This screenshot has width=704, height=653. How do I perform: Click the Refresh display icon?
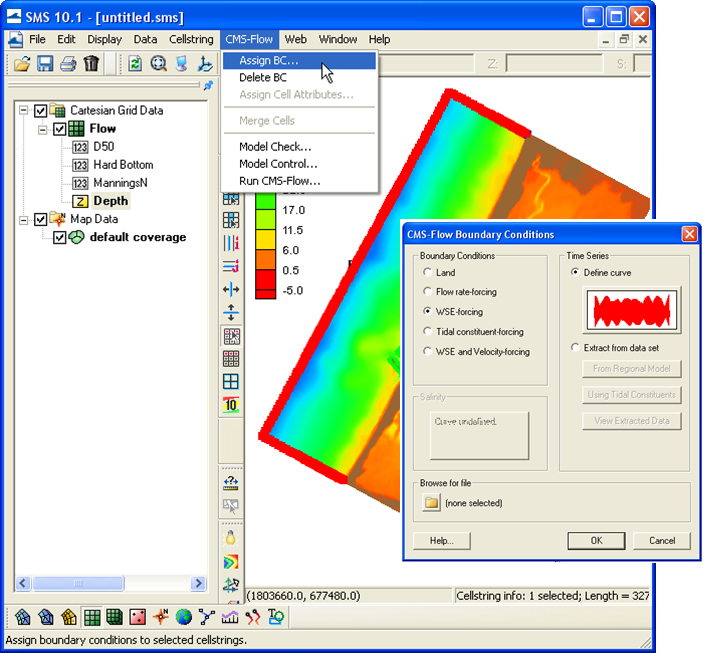(x=135, y=64)
